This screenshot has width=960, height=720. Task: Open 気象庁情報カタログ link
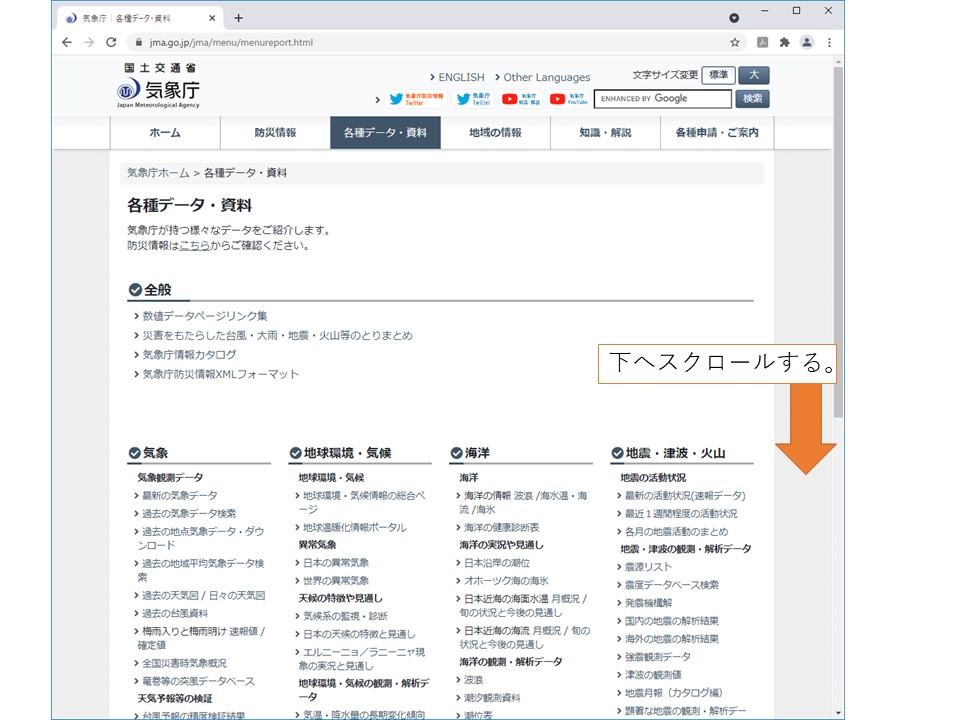point(189,354)
